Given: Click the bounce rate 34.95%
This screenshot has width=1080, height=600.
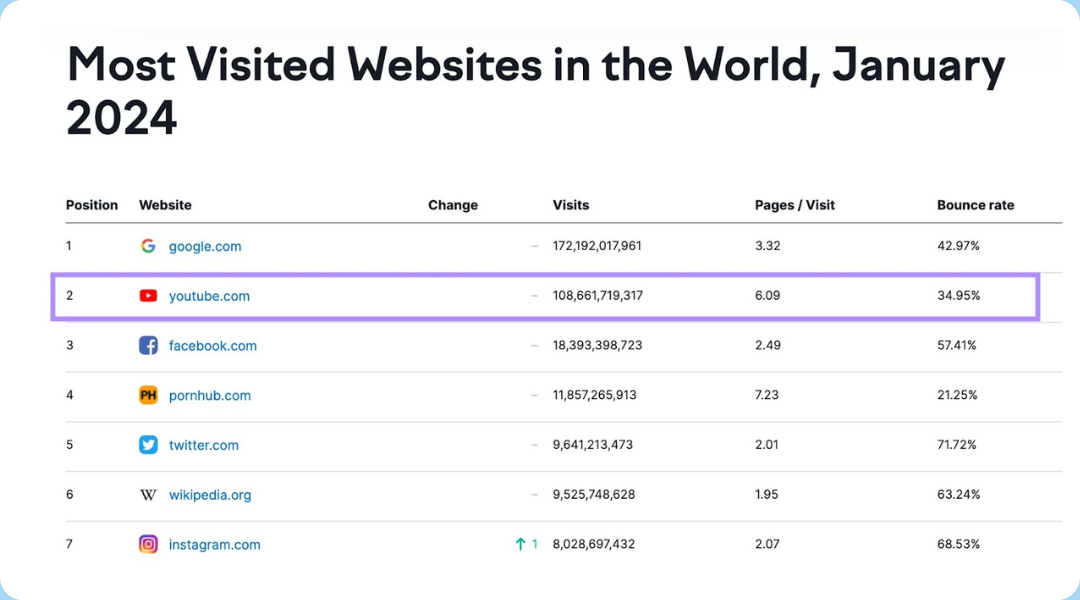Looking at the screenshot, I should click(x=959, y=296).
